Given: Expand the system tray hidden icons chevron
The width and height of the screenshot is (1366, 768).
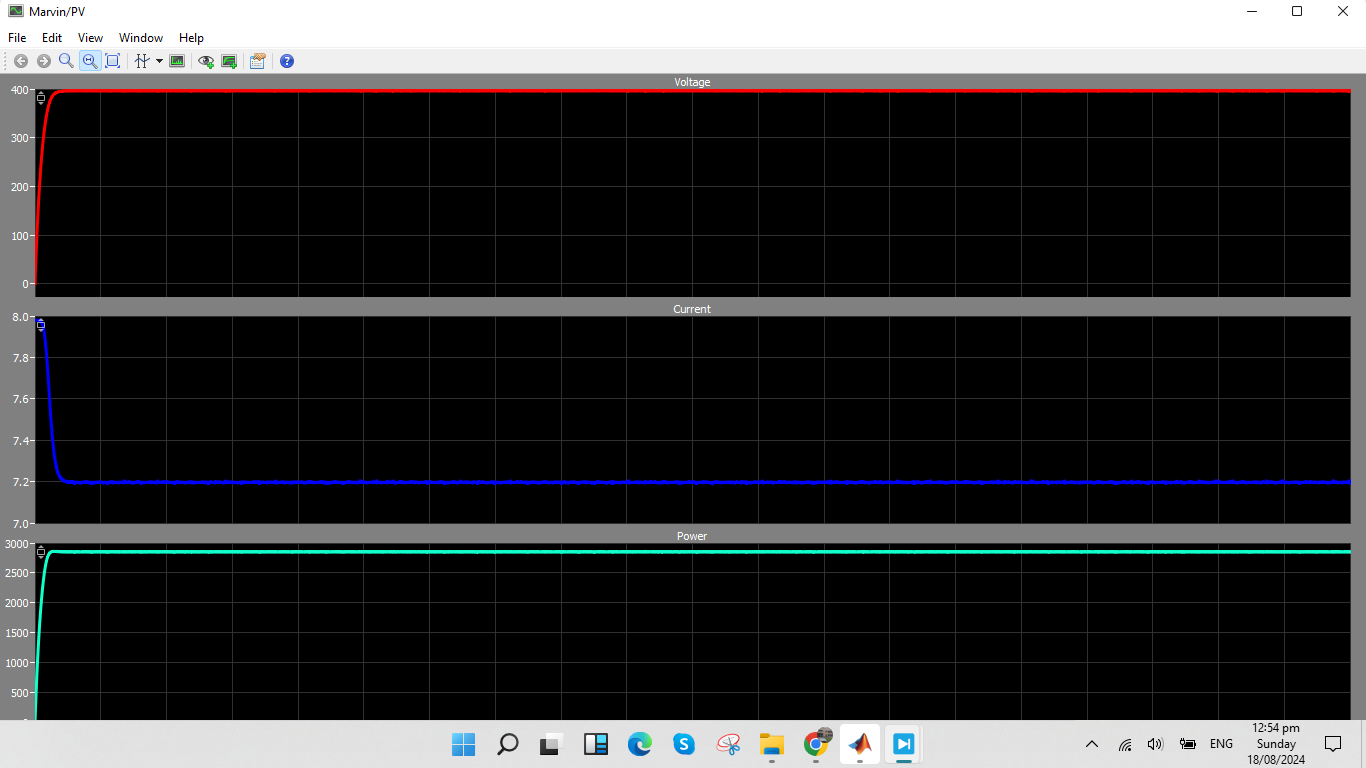Looking at the screenshot, I should (1092, 744).
